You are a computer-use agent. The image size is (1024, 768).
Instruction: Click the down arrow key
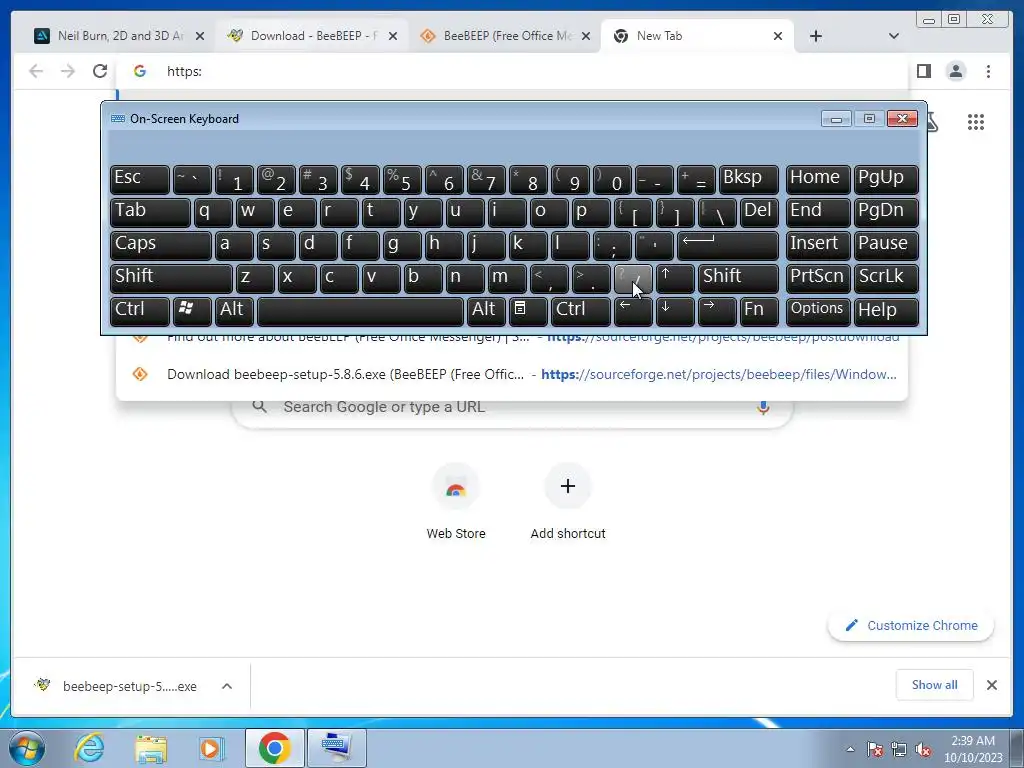click(x=675, y=312)
